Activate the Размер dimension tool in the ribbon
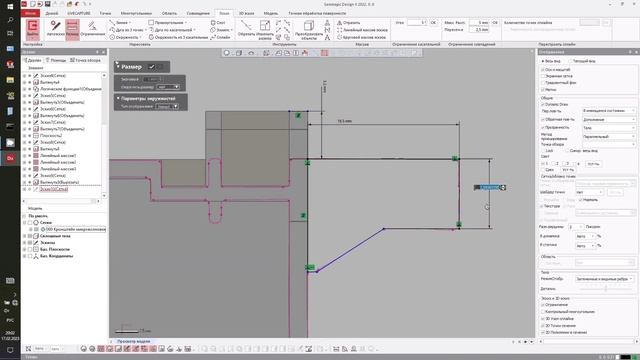The width and height of the screenshot is (640, 360). 72,29
